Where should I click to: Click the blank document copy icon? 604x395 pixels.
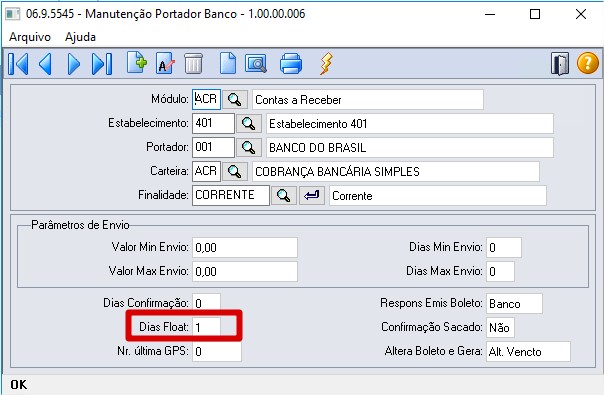tap(228, 63)
